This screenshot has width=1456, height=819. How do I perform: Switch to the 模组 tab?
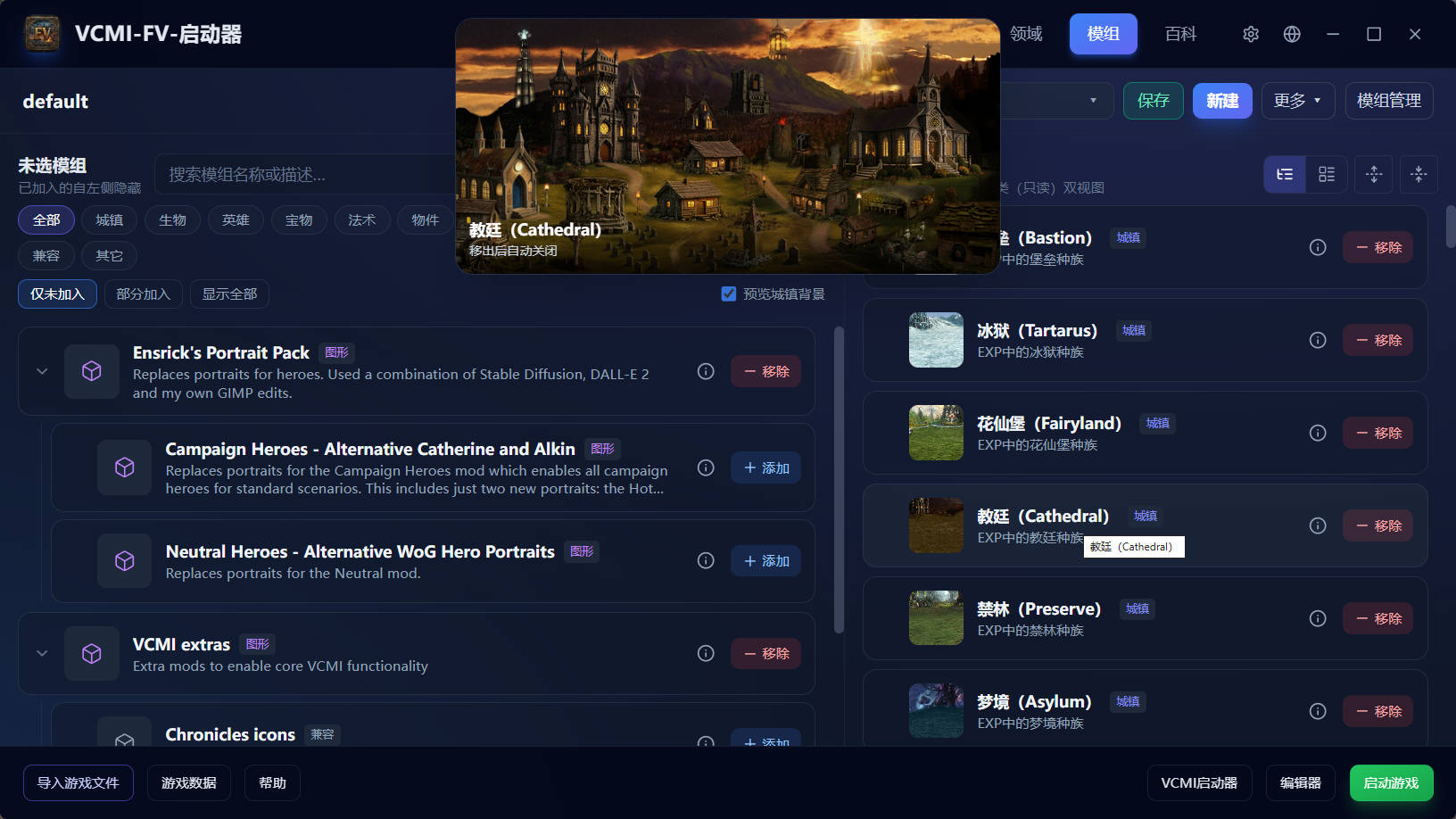1104,34
